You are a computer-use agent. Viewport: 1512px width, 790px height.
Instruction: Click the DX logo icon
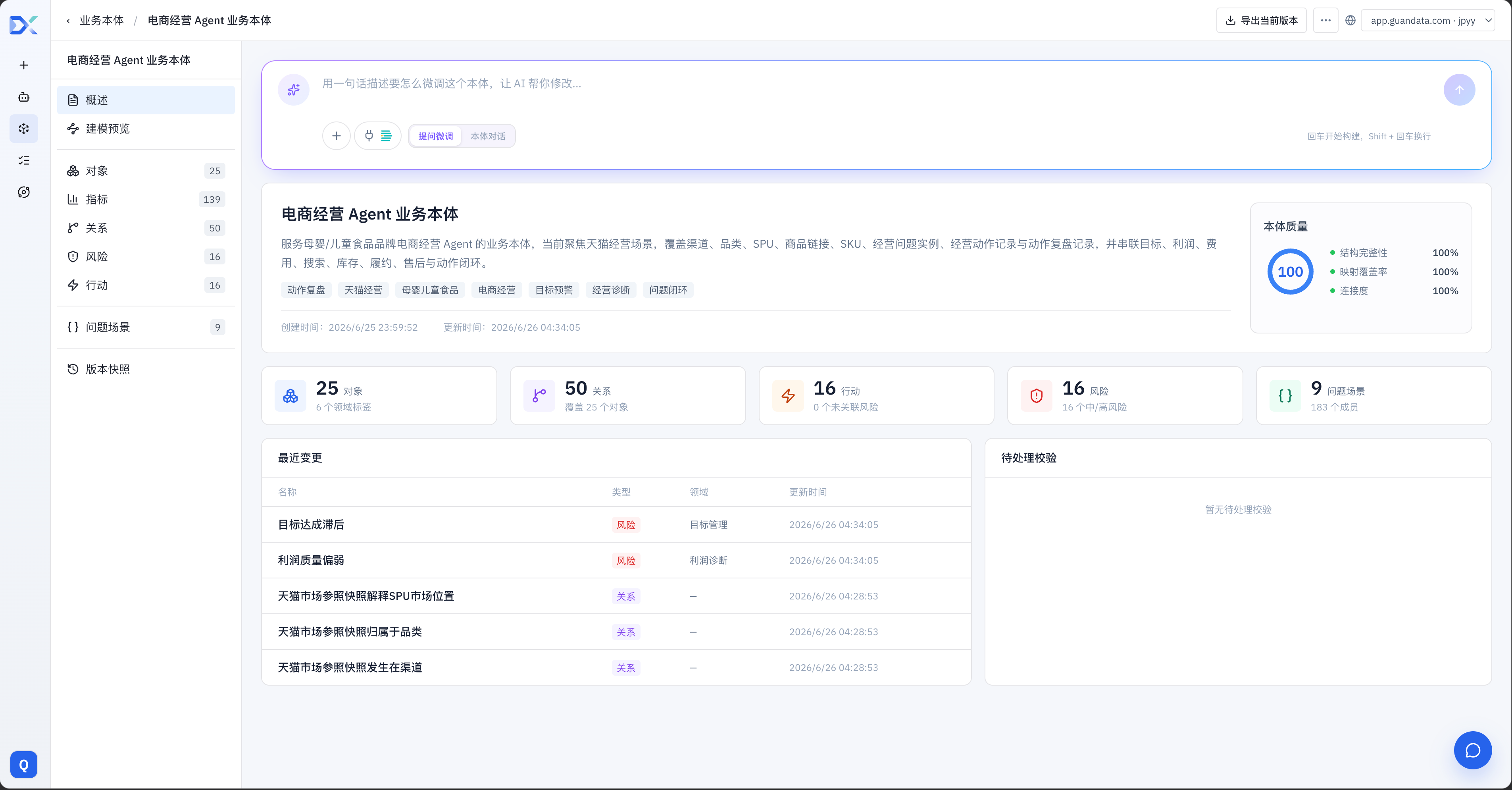click(23, 25)
